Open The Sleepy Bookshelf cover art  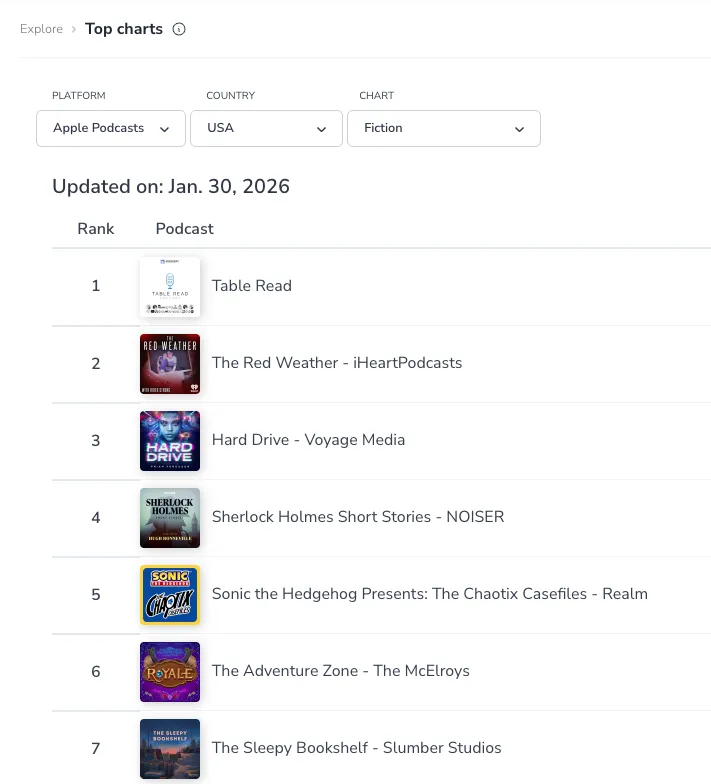pyautogui.click(x=170, y=749)
